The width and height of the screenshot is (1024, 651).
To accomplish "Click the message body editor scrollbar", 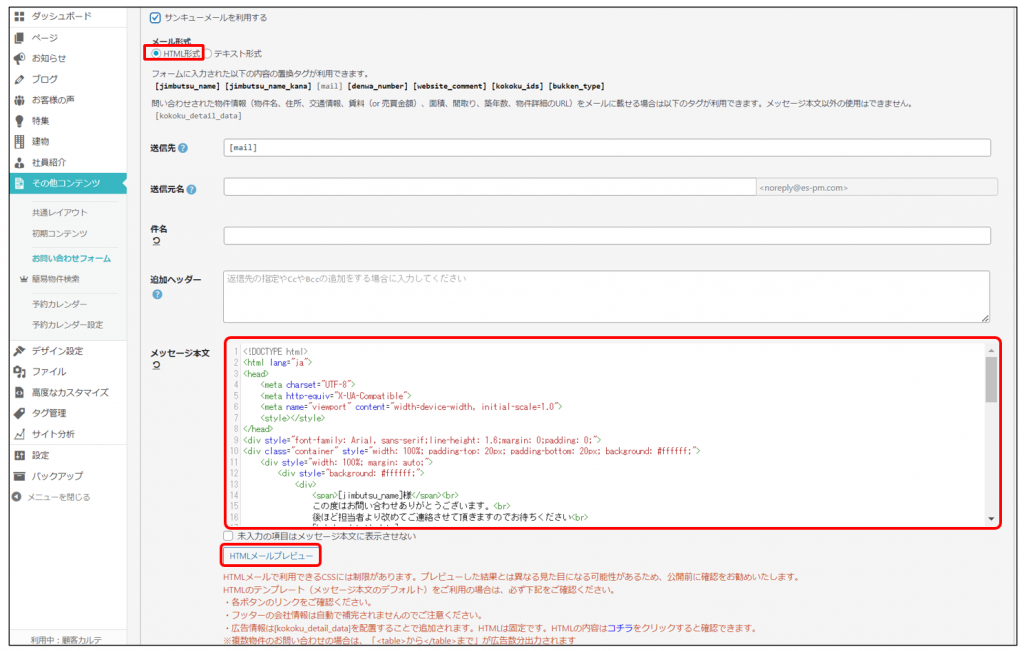I will coord(991,380).
